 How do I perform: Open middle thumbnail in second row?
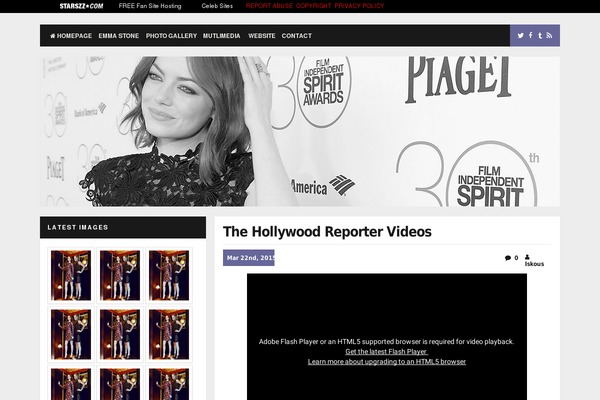pos(120,334)
